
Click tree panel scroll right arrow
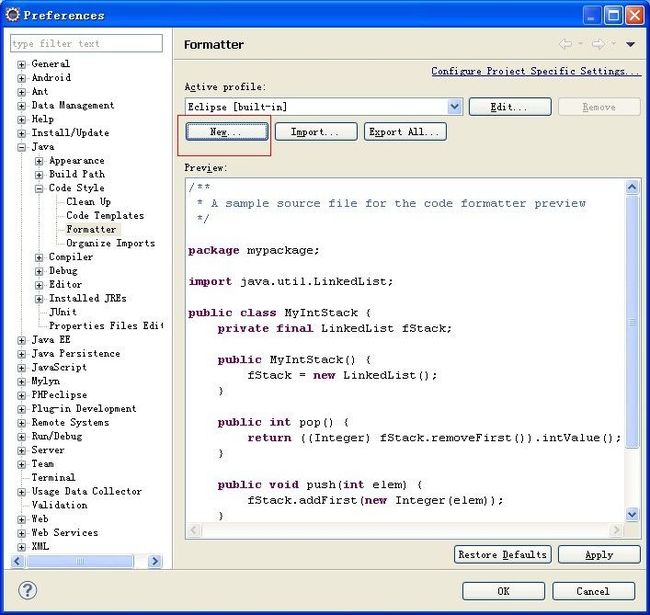[x=155, y=561]
